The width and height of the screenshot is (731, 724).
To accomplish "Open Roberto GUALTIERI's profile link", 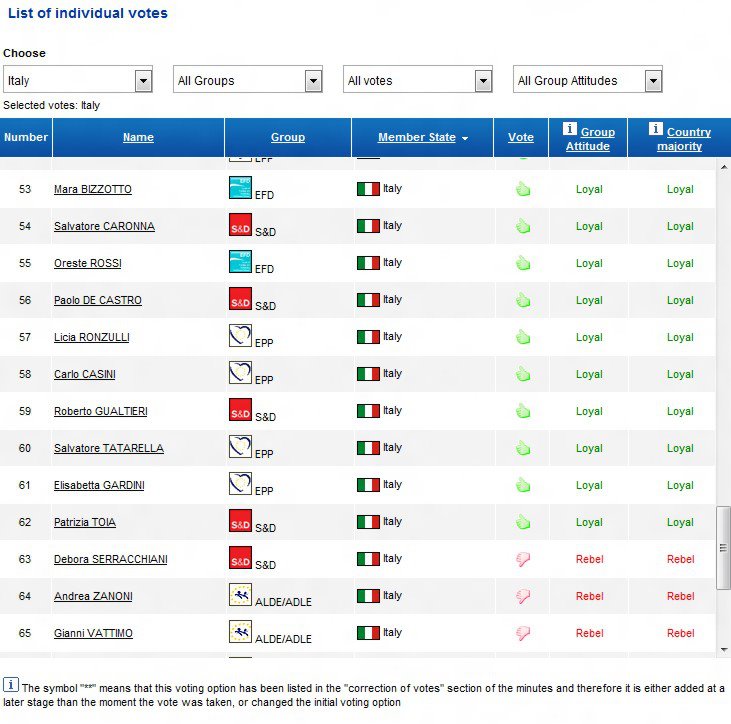I will 100,411.
